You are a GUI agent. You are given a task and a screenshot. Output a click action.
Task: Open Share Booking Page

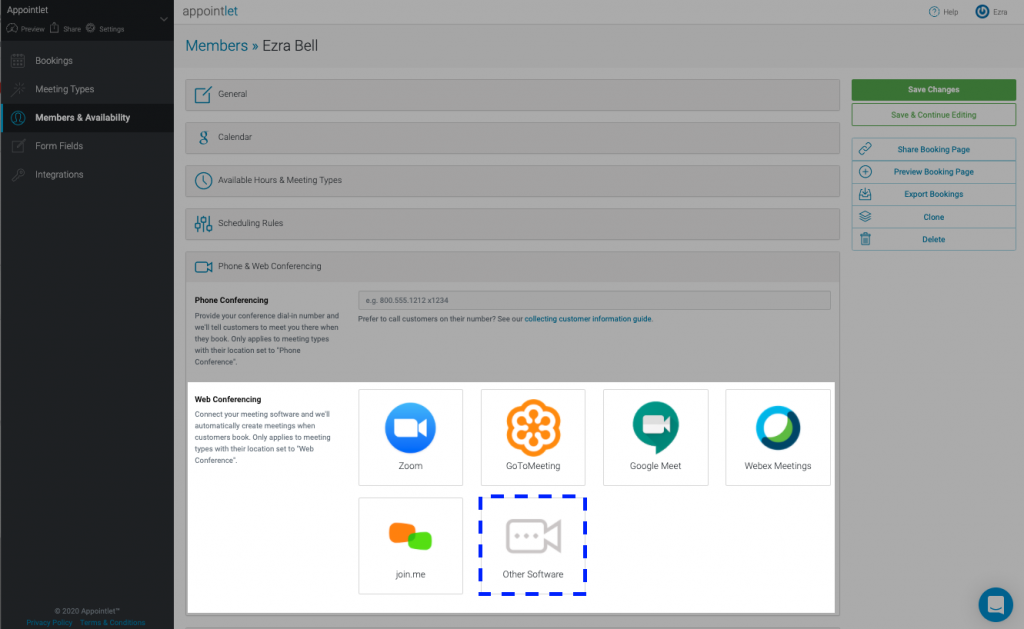(x=933, y=150)
